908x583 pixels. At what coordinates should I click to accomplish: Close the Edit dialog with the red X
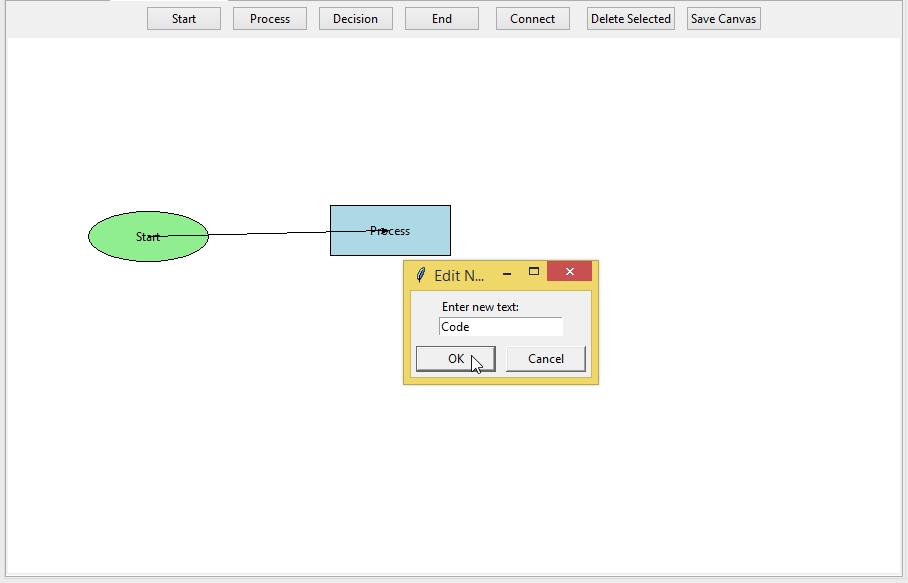tap(570, 272)
